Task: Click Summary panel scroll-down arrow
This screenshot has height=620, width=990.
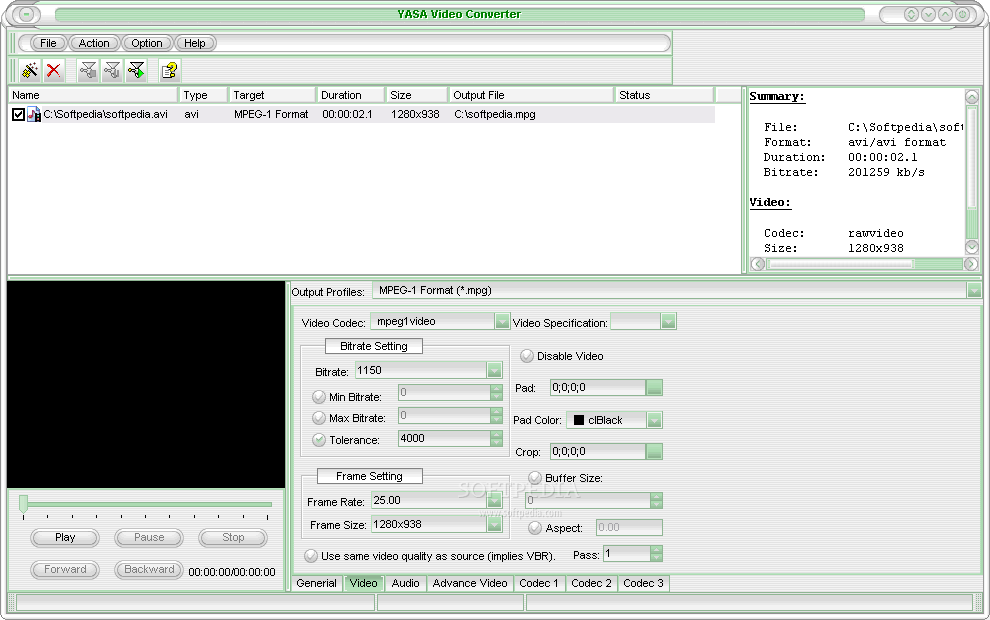Action: coord(972,247)
